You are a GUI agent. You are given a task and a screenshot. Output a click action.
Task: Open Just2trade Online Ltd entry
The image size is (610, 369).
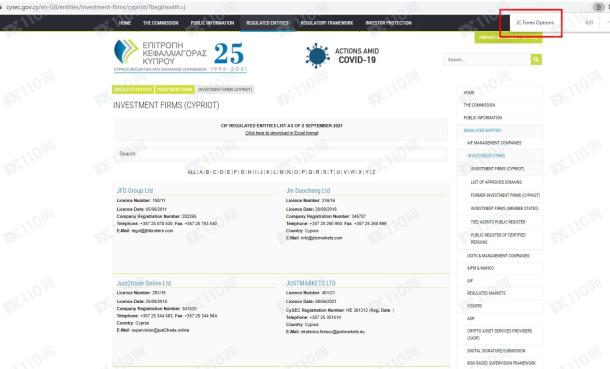pos(144,283)
